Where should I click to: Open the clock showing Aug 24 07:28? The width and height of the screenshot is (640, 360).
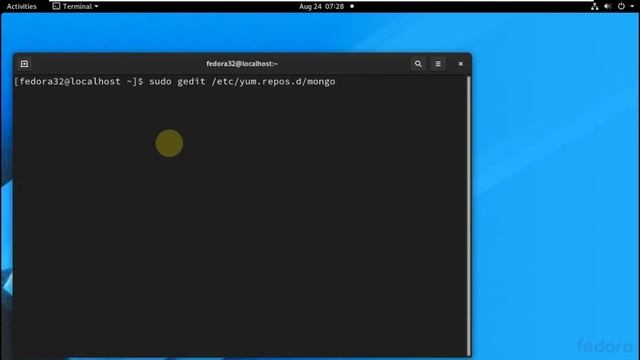322,6
